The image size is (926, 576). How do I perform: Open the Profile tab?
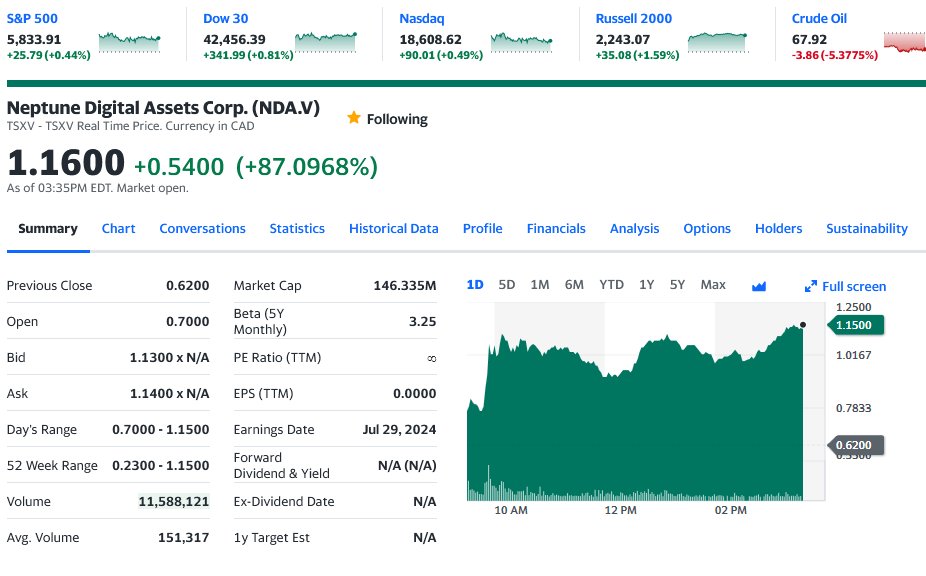[482, 229]
